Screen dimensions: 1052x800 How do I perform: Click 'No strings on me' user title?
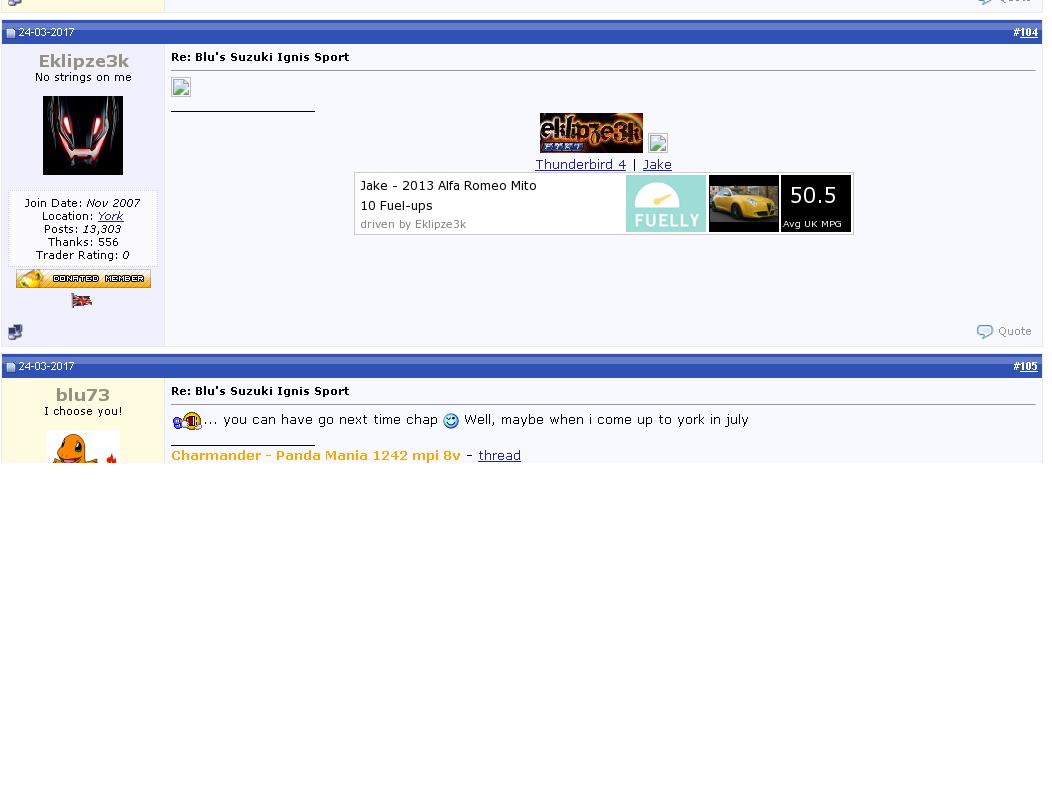(83, 77)
